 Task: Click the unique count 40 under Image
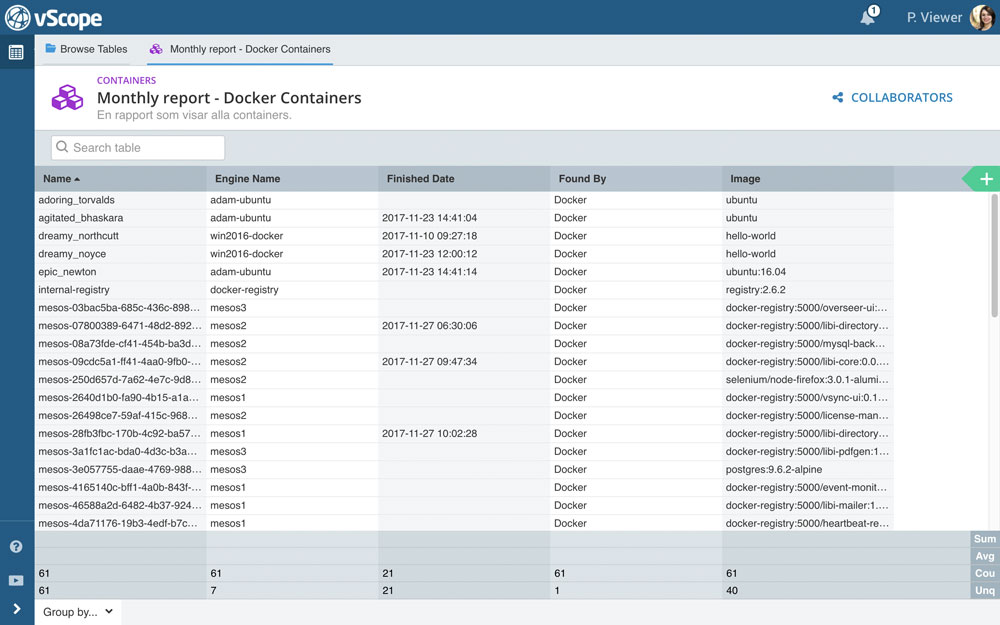click(732, 591)
